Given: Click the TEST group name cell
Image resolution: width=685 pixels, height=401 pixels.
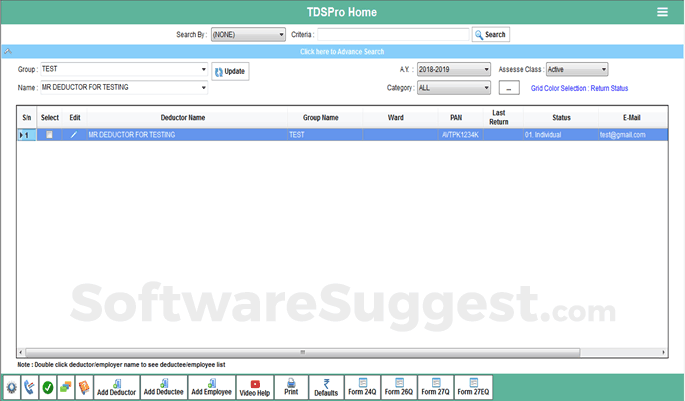Looking at the screenshot, I should coord(325,135).
